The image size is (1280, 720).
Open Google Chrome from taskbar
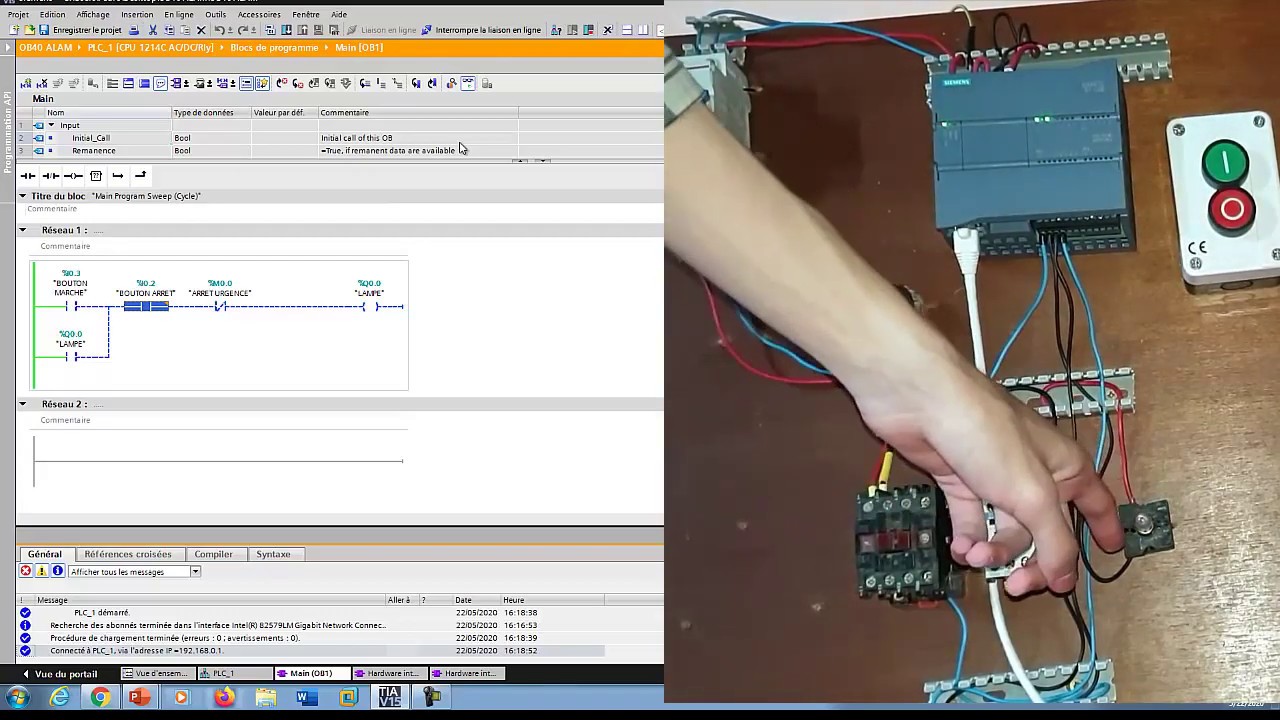click(x=100, y=697)
